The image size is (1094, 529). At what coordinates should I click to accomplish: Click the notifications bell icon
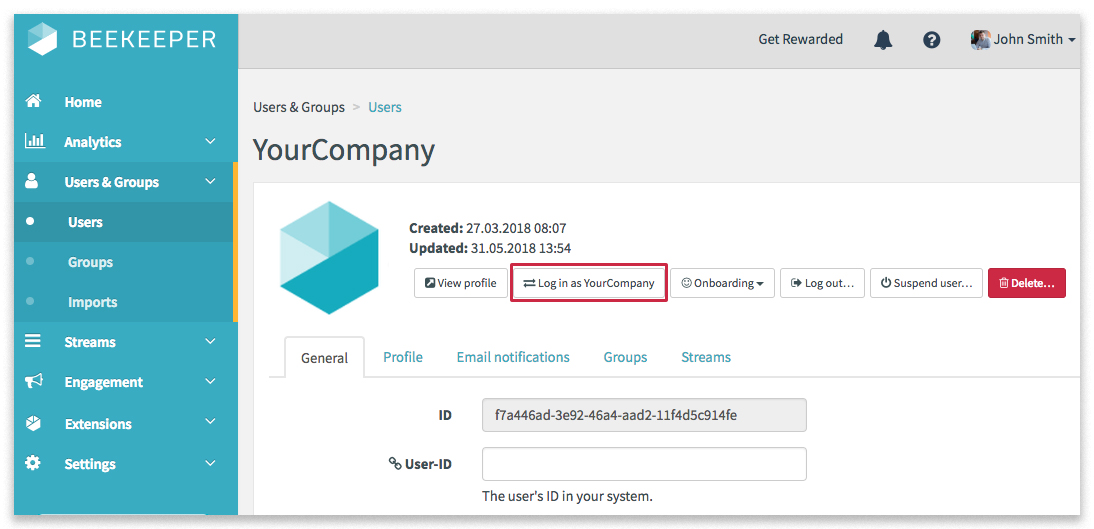[883, 40]
